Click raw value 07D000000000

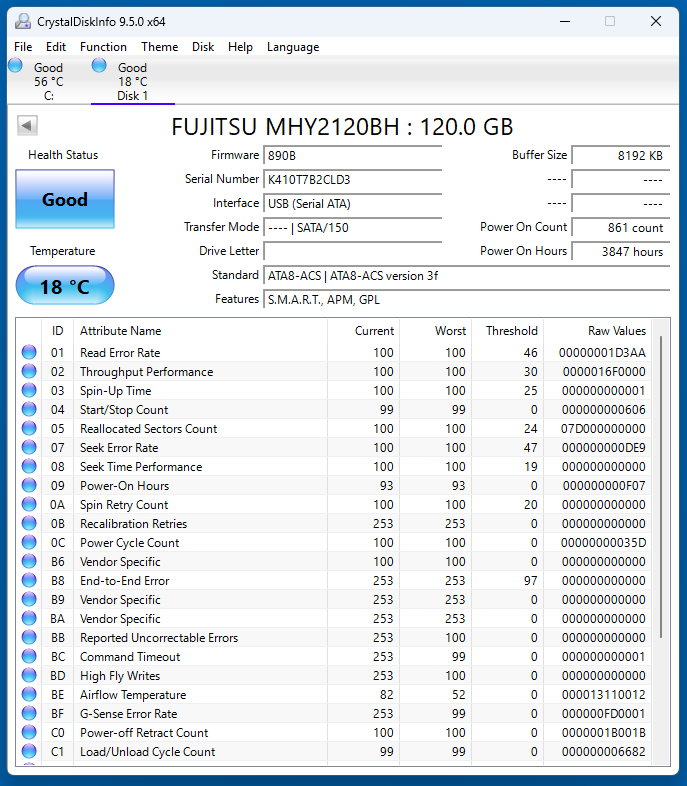603,429
